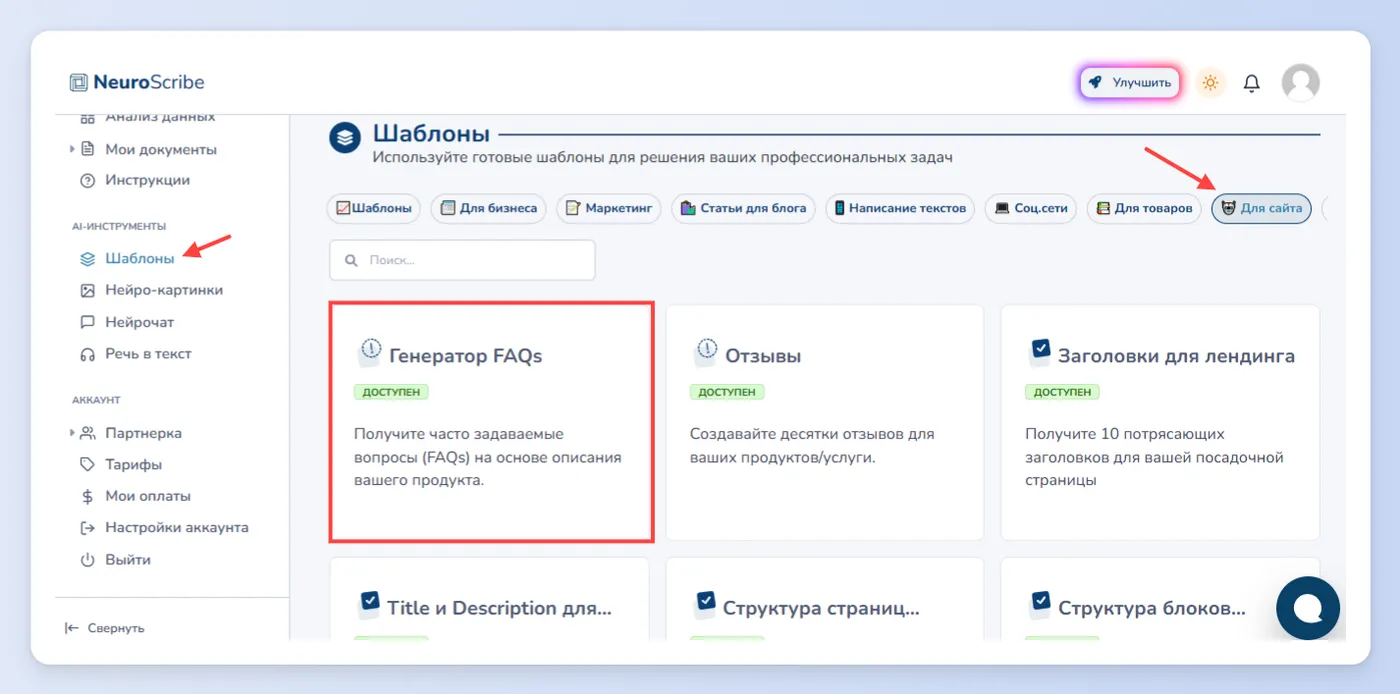Open the user avatar profile menu
Viewport: 1400px width, 694px height.
(1300, 83)
